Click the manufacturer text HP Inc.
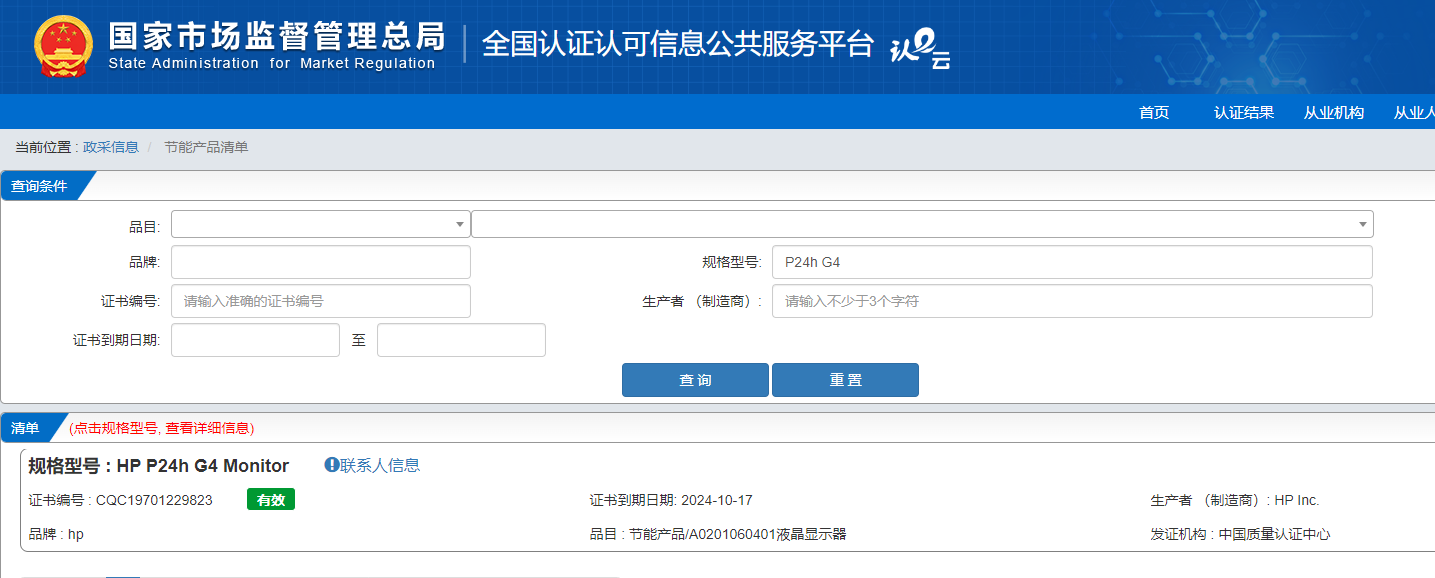The image size is (1435, 578). click(x=1297, y=500)
